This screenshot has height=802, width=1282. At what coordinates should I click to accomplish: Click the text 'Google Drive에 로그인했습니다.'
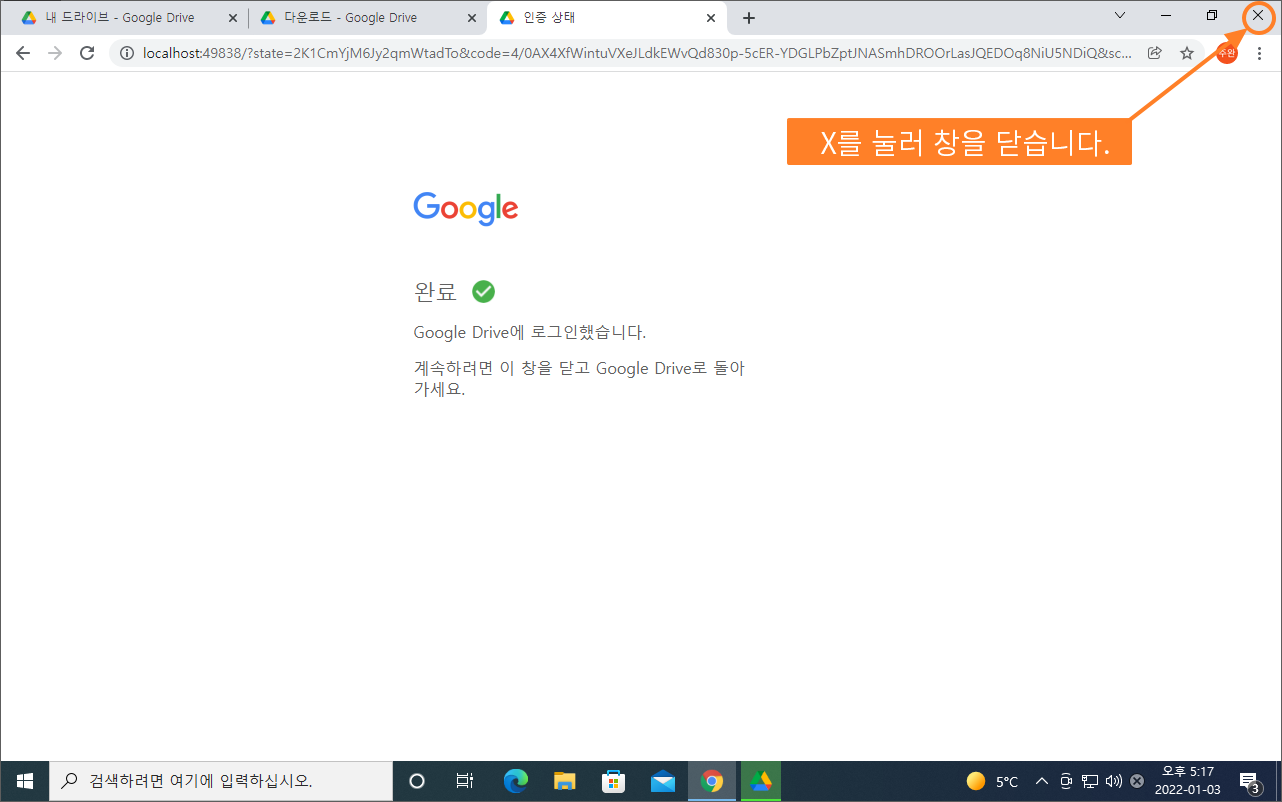[x=530, y=333]
